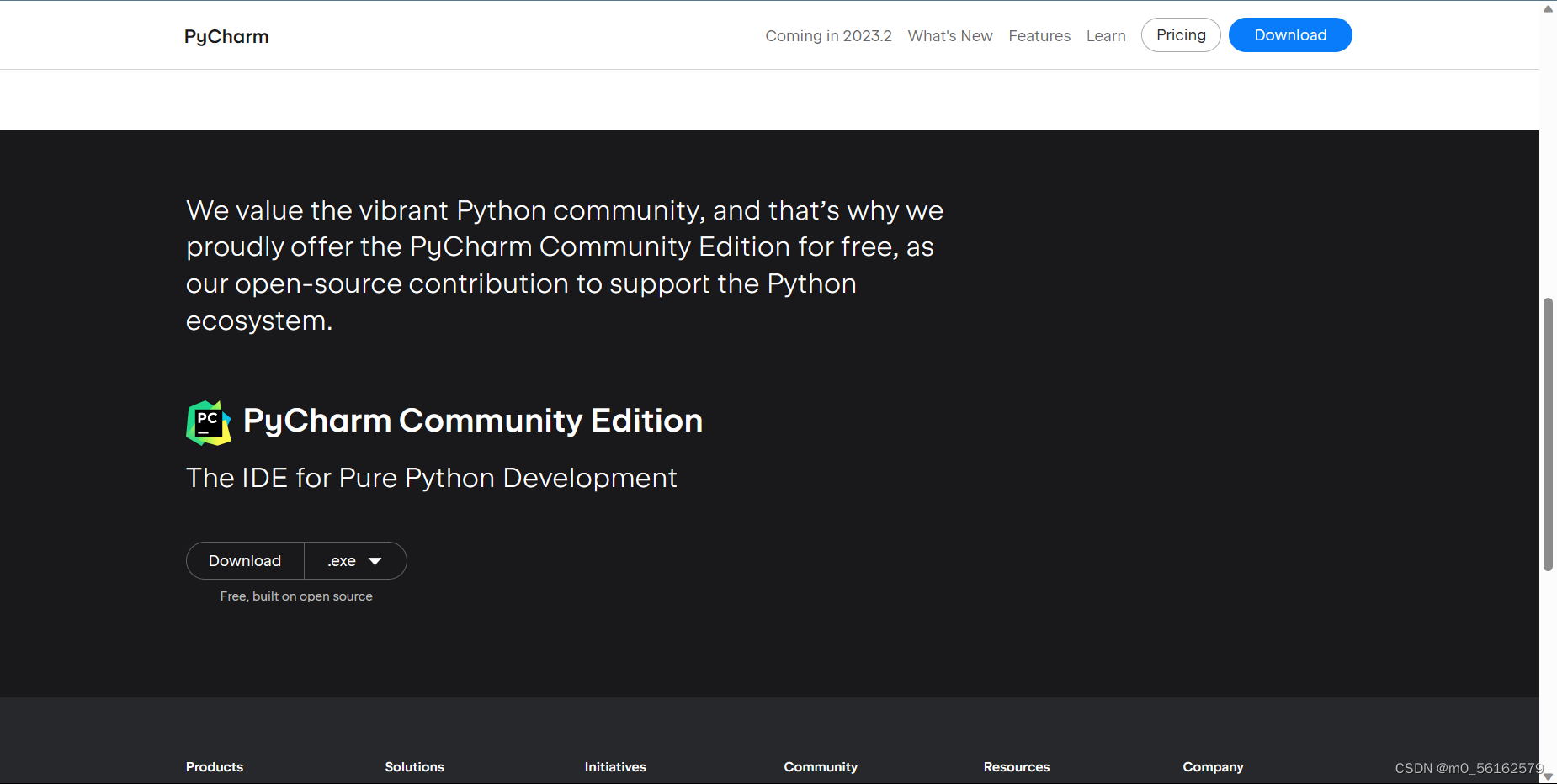Click the 'Free, built on open source' text

click(x=296, y=596)
